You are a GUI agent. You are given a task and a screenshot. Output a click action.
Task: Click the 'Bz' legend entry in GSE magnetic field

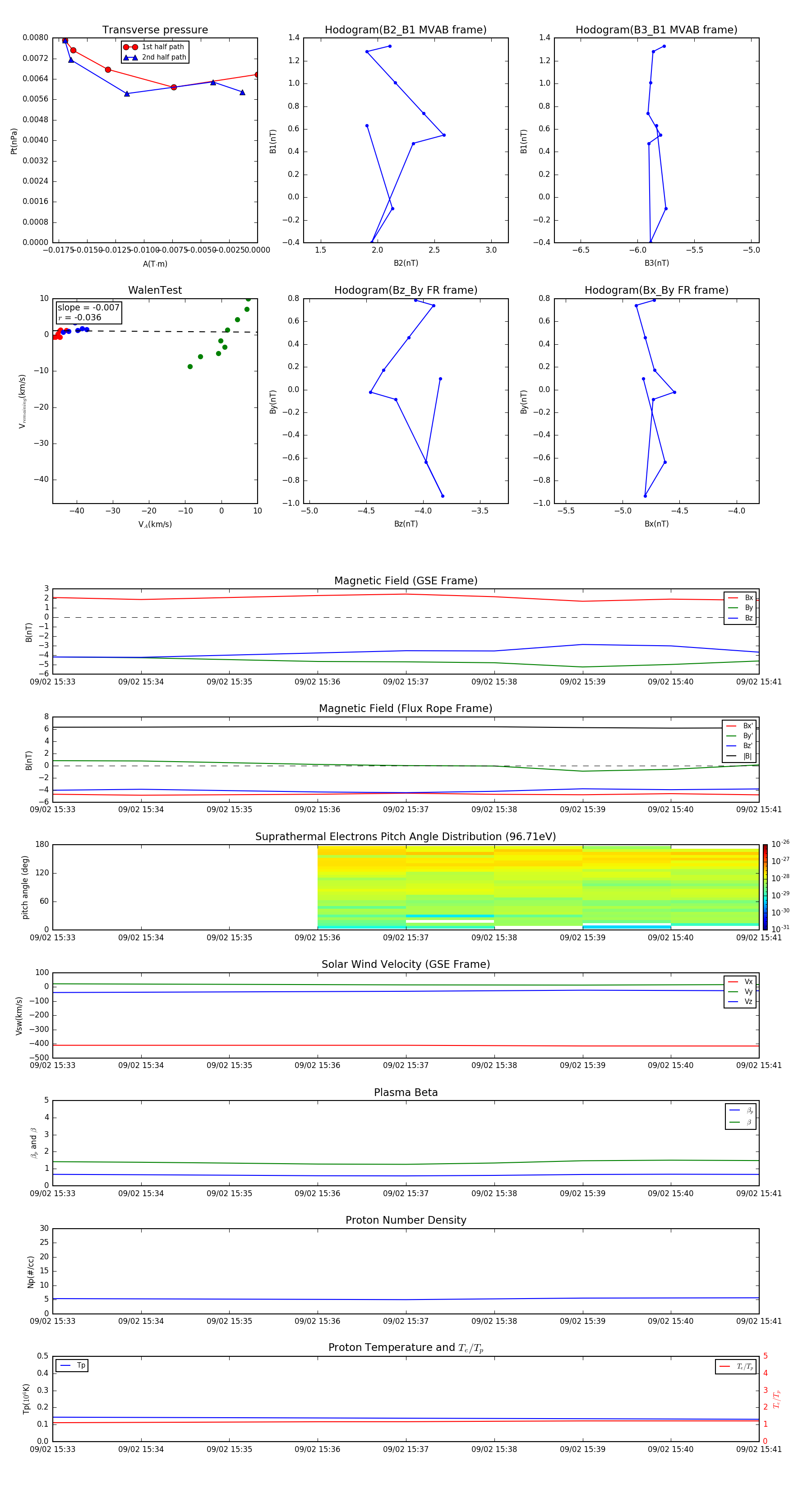tap(740, 618)
